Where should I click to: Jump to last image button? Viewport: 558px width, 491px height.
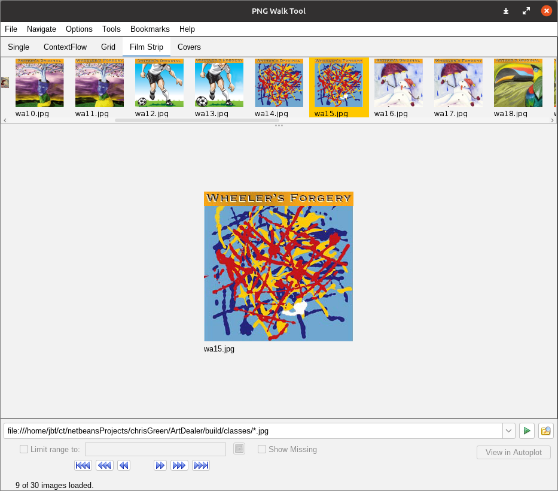click(201, 465)
